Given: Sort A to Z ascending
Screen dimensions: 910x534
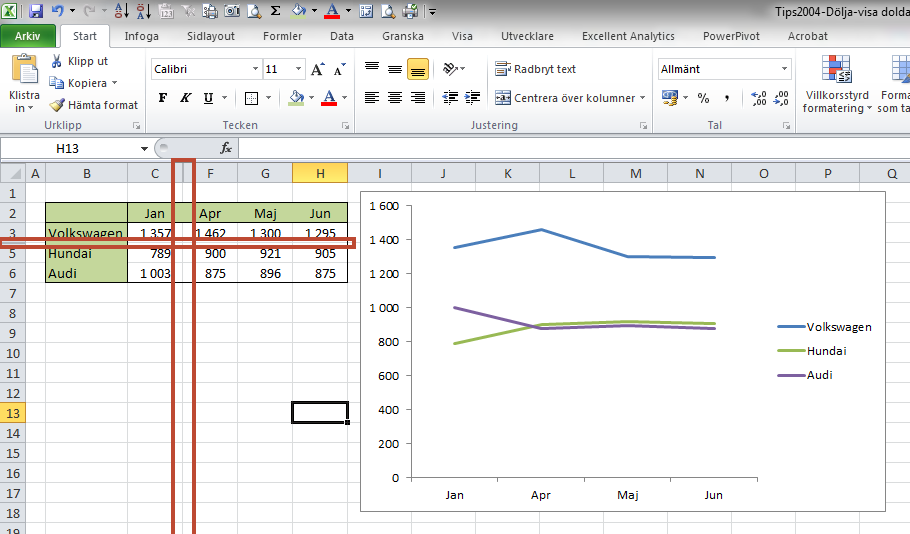Looking at the screenshot, I should tap(121, 10).
